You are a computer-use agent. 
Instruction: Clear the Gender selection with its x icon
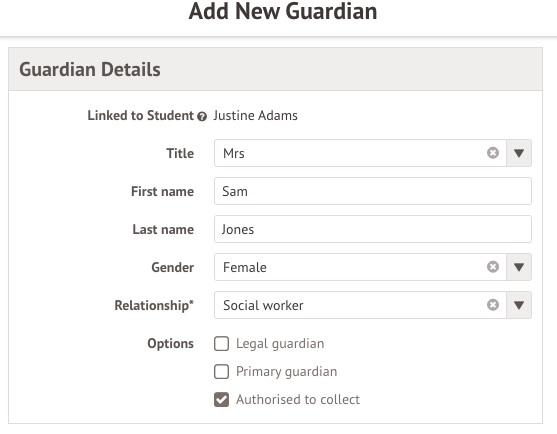click(493, 267)
